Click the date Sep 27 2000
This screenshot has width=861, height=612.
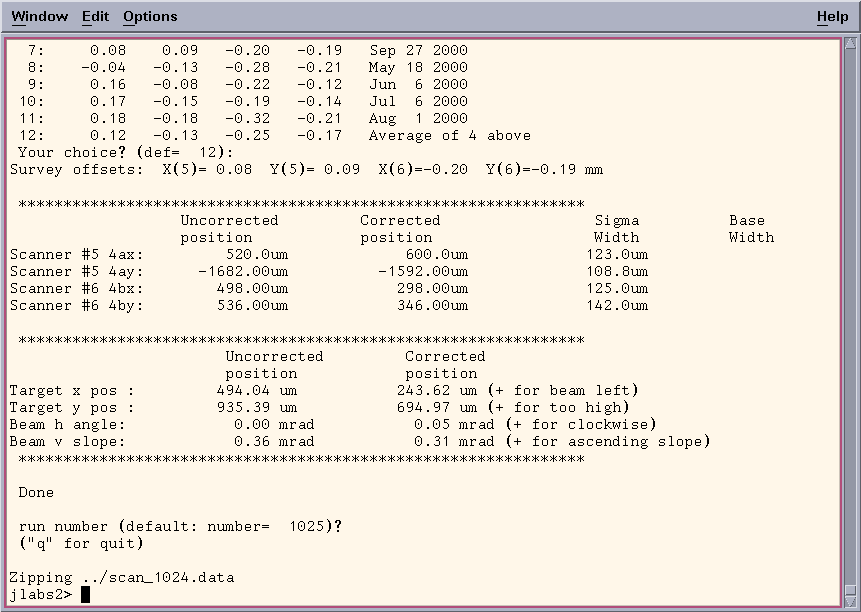pyautogui.click(x=418, y=50)
